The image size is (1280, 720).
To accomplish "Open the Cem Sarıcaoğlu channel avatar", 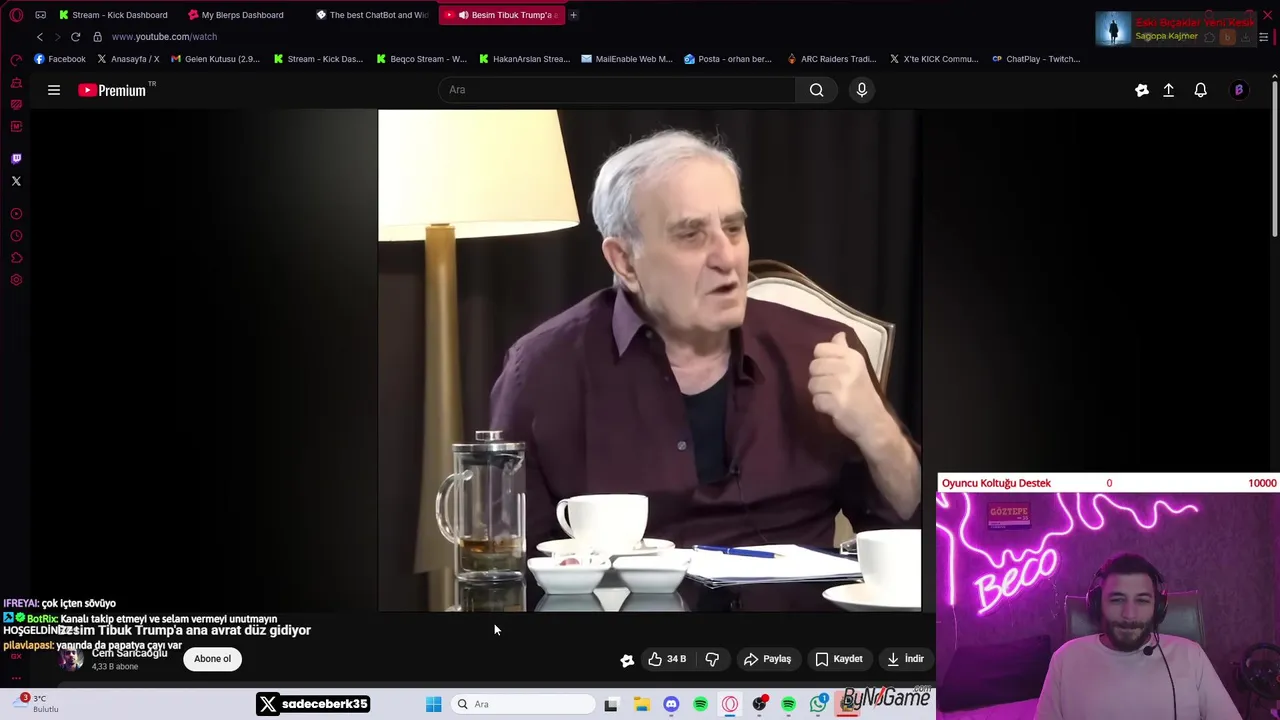I will [x=70, y=659].
